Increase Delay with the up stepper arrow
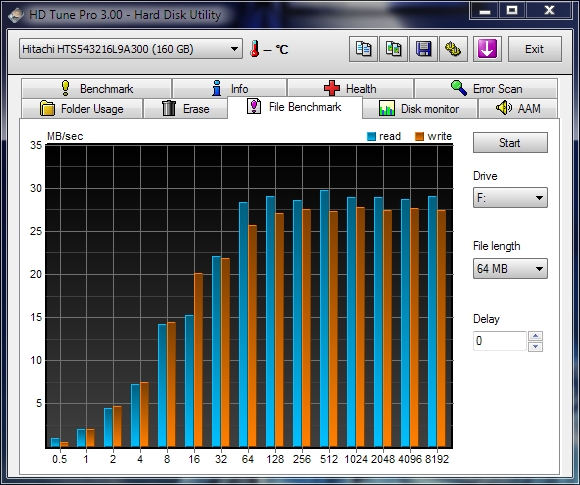This screenshot has width=580, height=485. (536, 336)
